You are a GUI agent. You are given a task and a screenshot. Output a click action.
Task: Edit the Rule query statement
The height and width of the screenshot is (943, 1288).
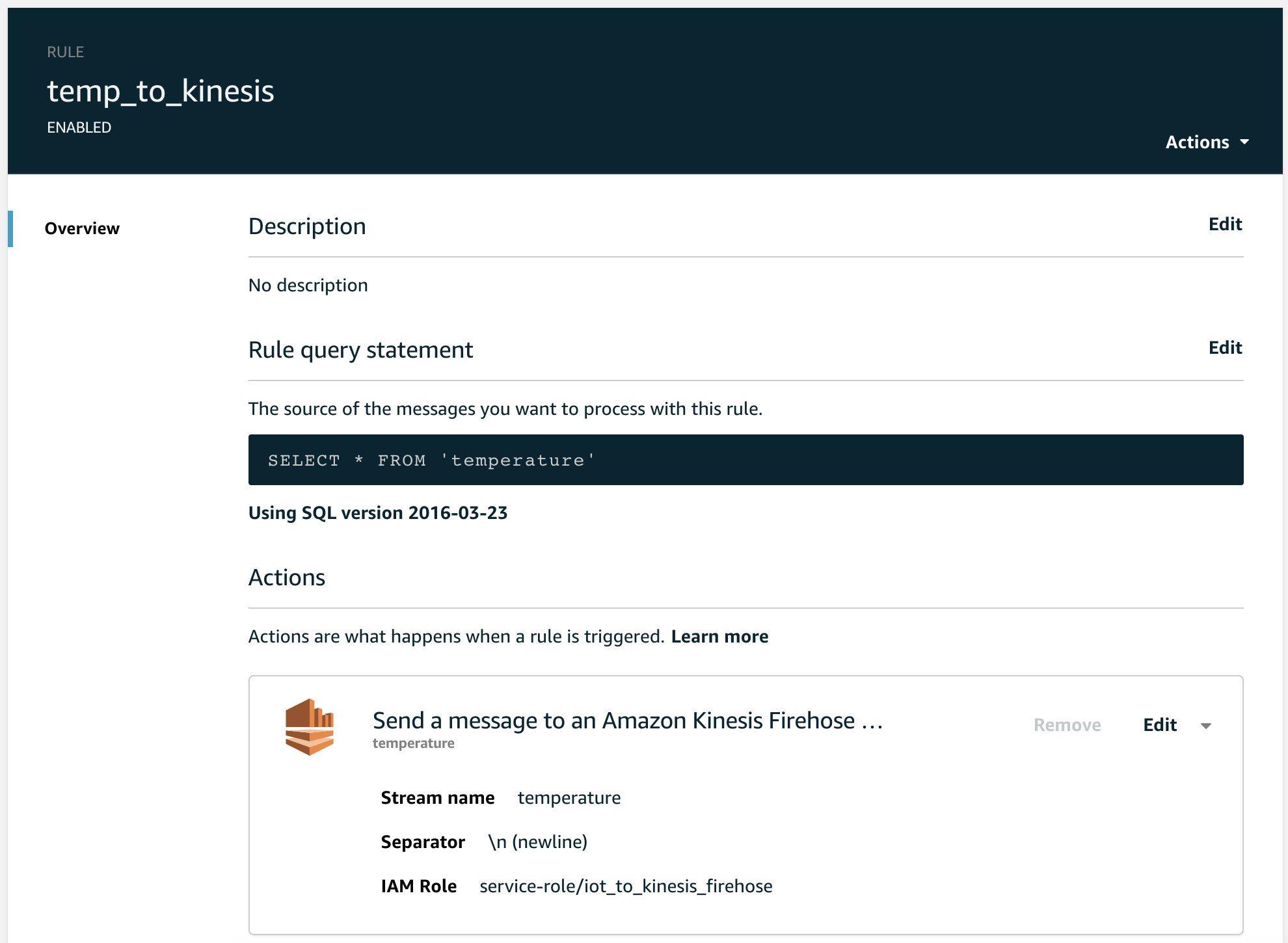point(1225,348)
